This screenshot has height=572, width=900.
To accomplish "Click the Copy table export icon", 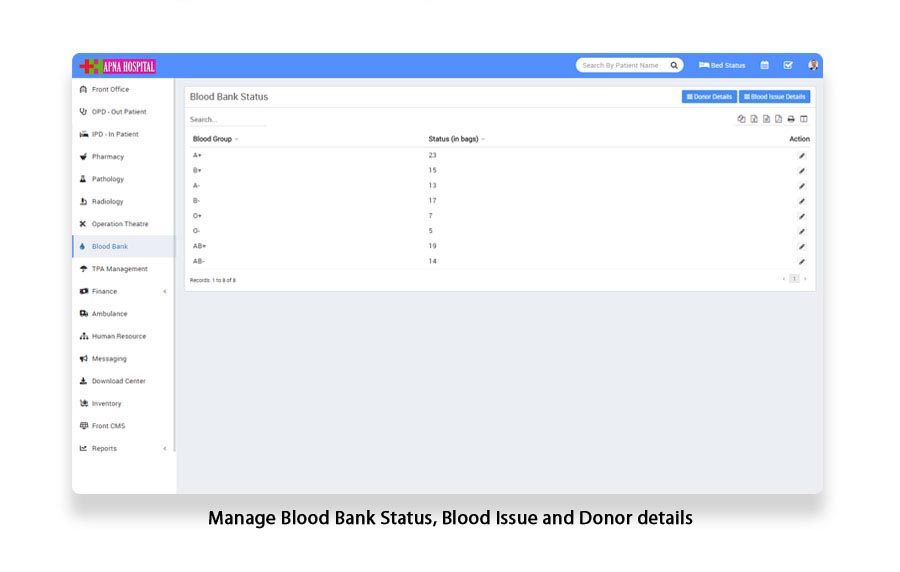I will tap(741, 119).
